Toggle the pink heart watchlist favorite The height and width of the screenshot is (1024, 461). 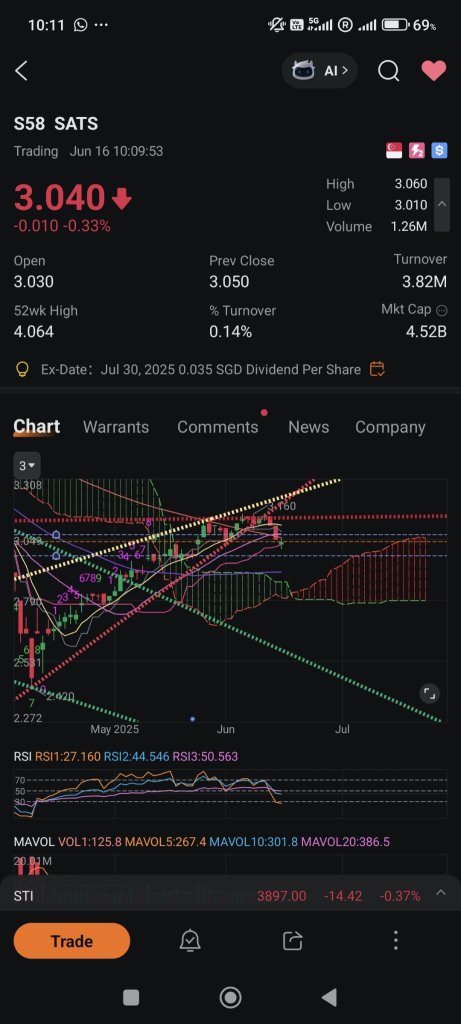pyautogui.click(x=434, y=71)
